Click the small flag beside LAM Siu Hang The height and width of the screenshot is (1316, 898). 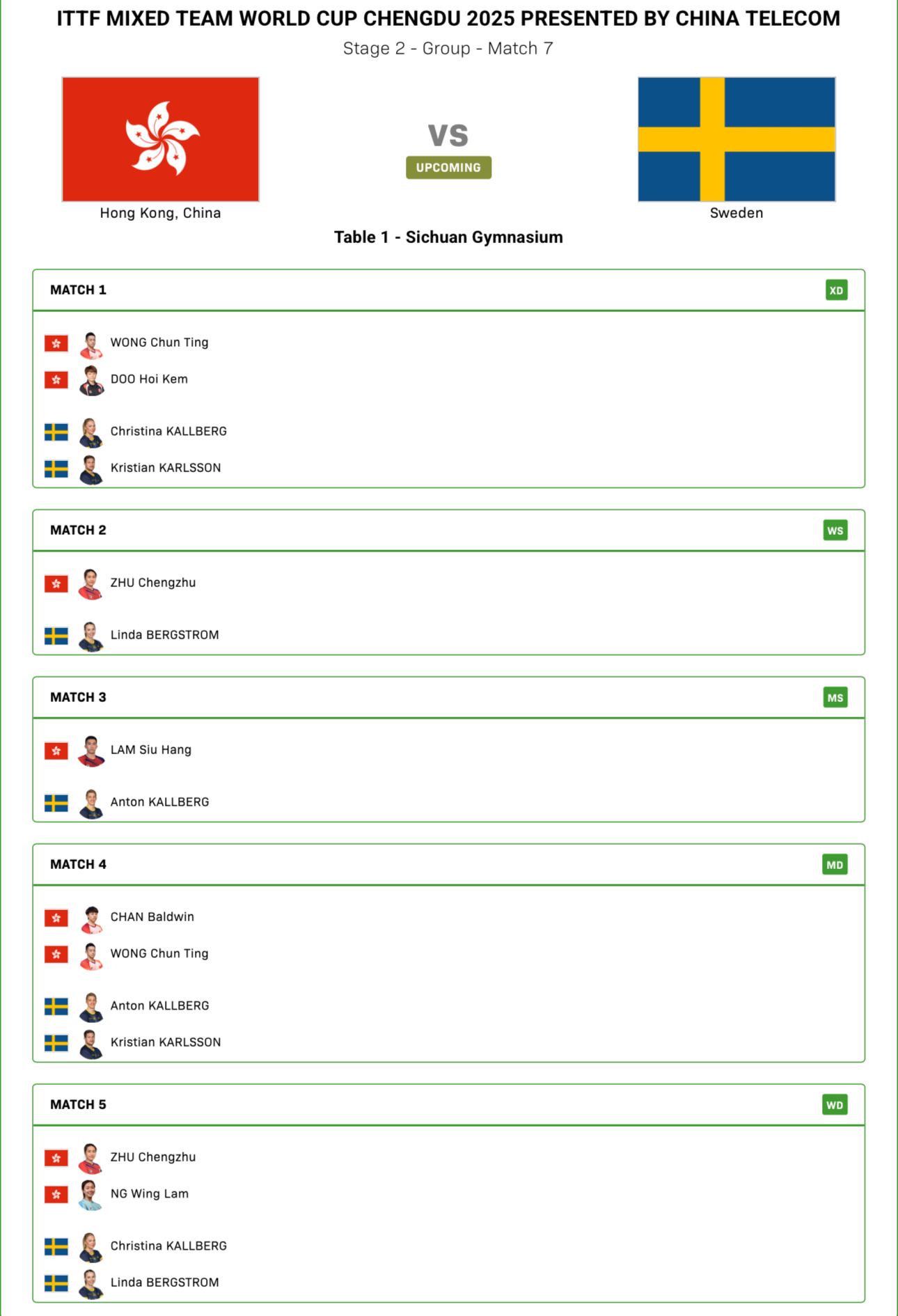click(x=56, y=751)
